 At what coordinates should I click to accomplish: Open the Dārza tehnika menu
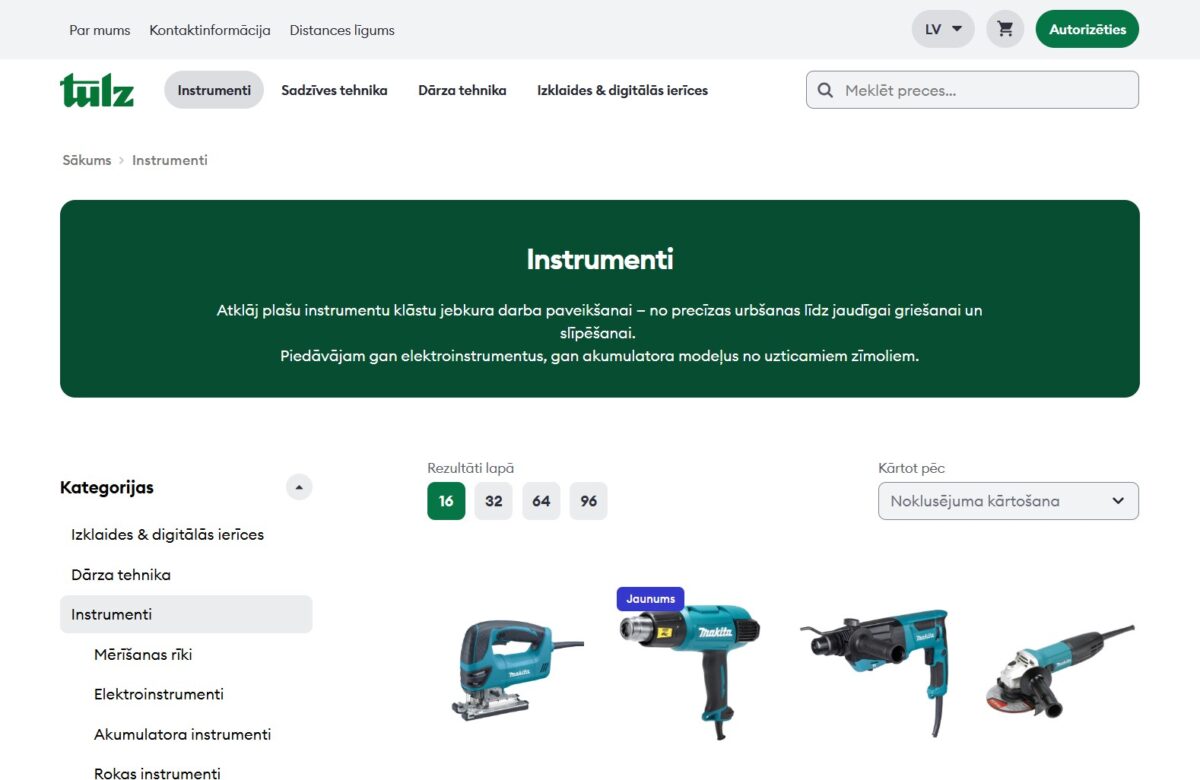[x=462, y=90]
